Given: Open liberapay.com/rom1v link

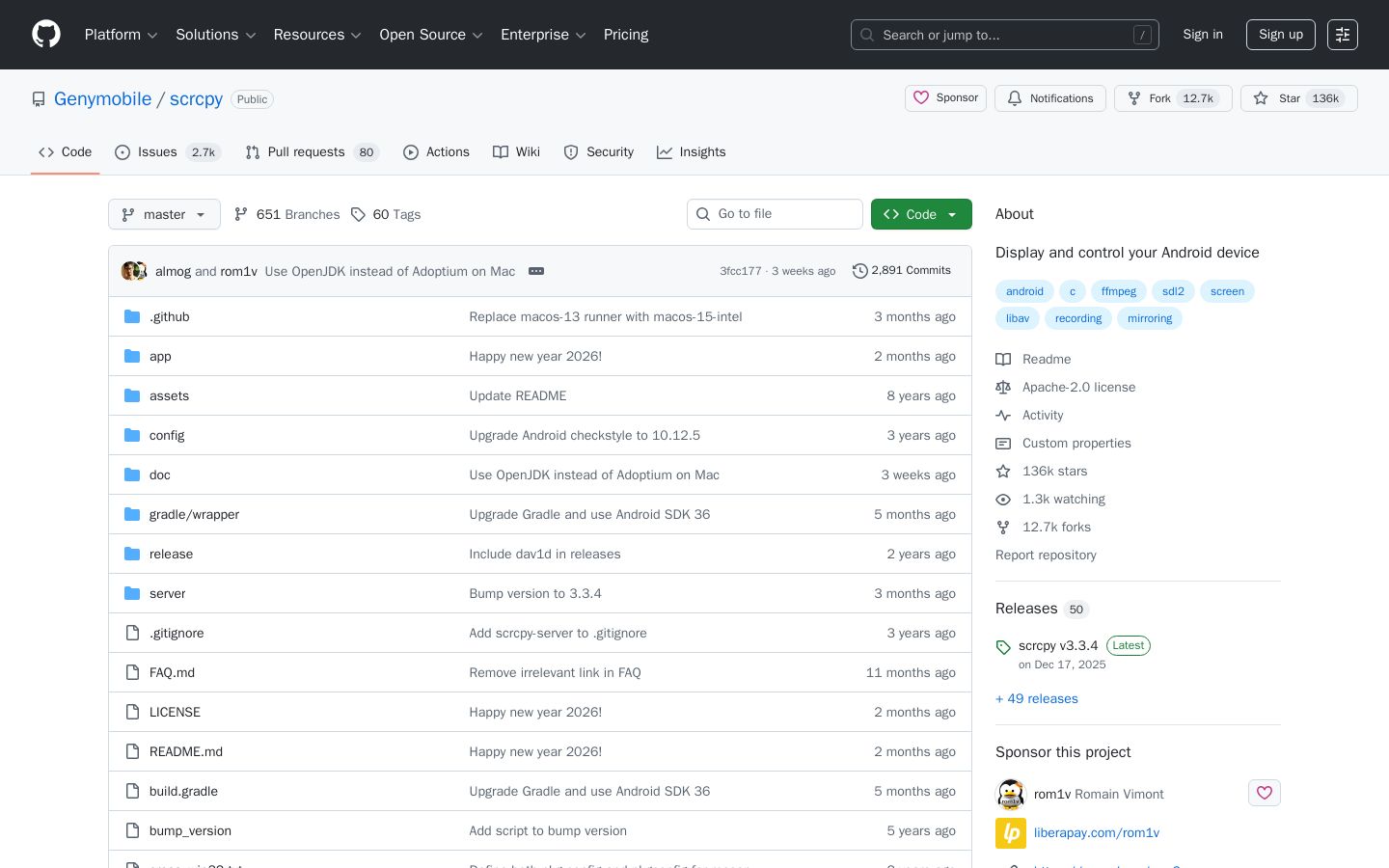Looking at the screenshot, I should pyautogui.click(x=1097, y=833).
